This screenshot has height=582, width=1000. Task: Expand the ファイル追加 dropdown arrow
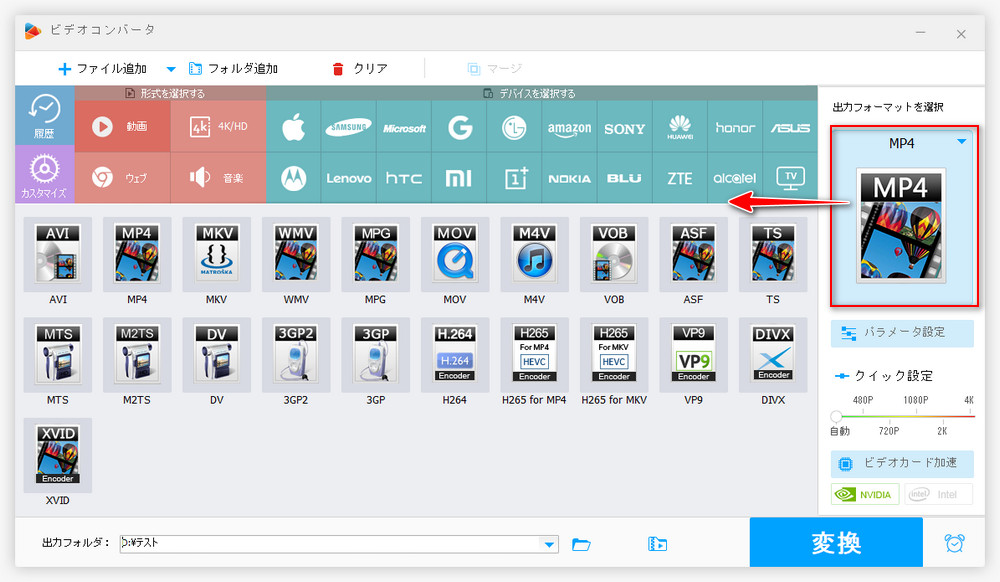pyautogui.click(x=170, y=69)
